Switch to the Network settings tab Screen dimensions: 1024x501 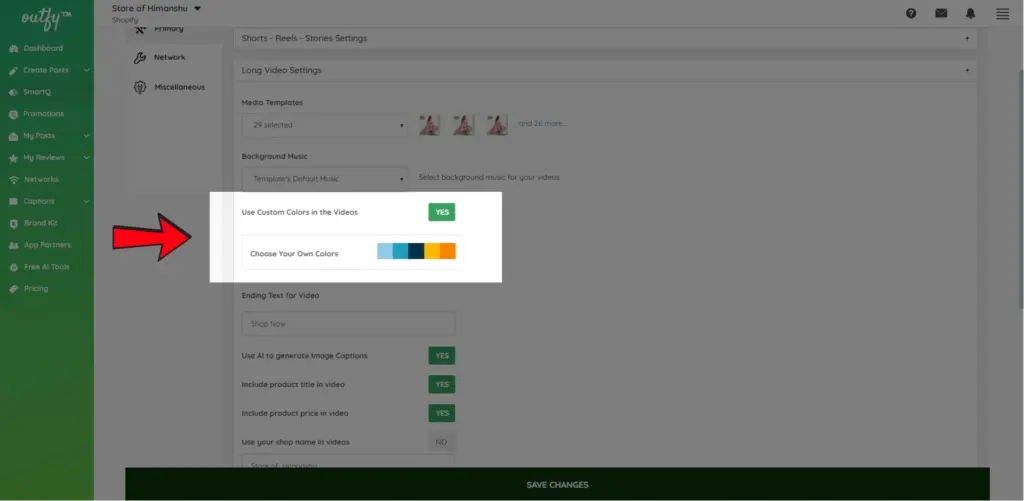pos(169,58)
